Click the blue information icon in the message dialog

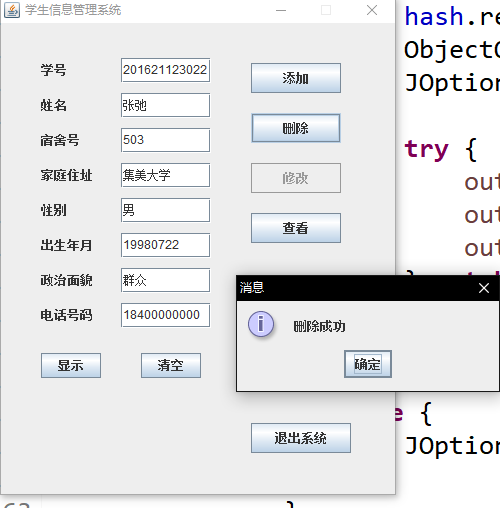click(261, 324)
